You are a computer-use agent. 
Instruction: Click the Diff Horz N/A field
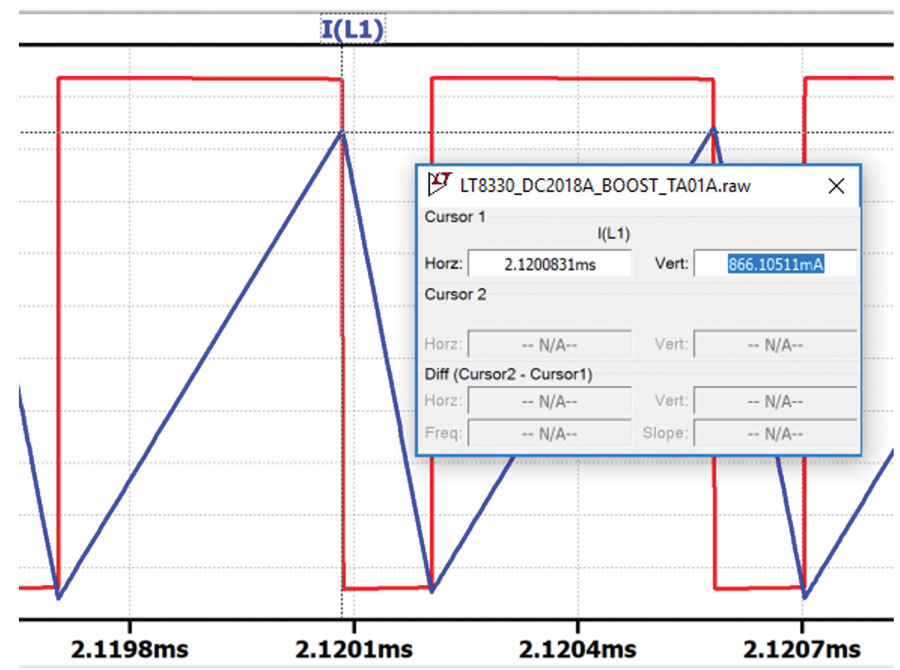(x=549, y=401)
